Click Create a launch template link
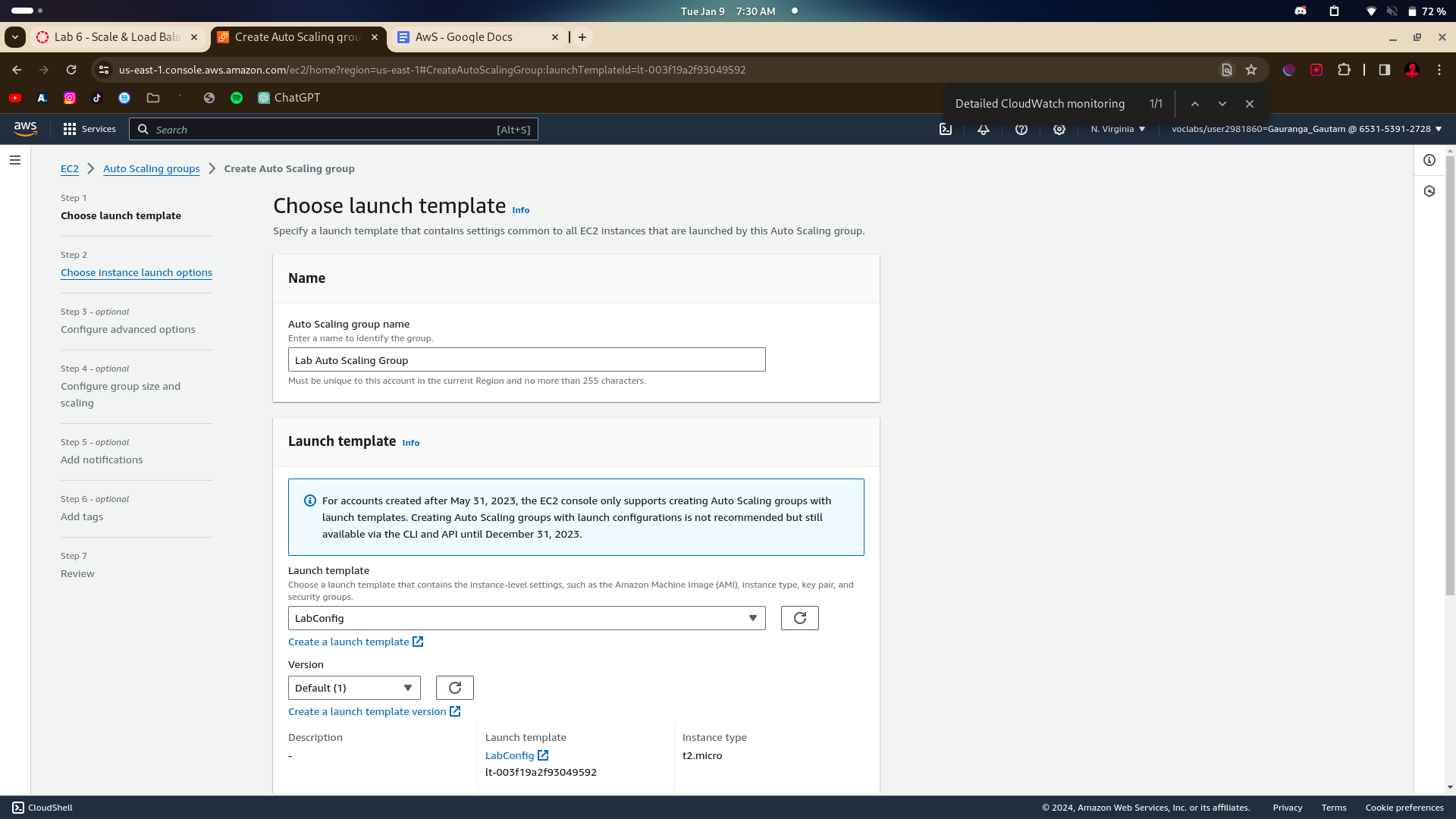The image size is (1456, 819). 349,642
